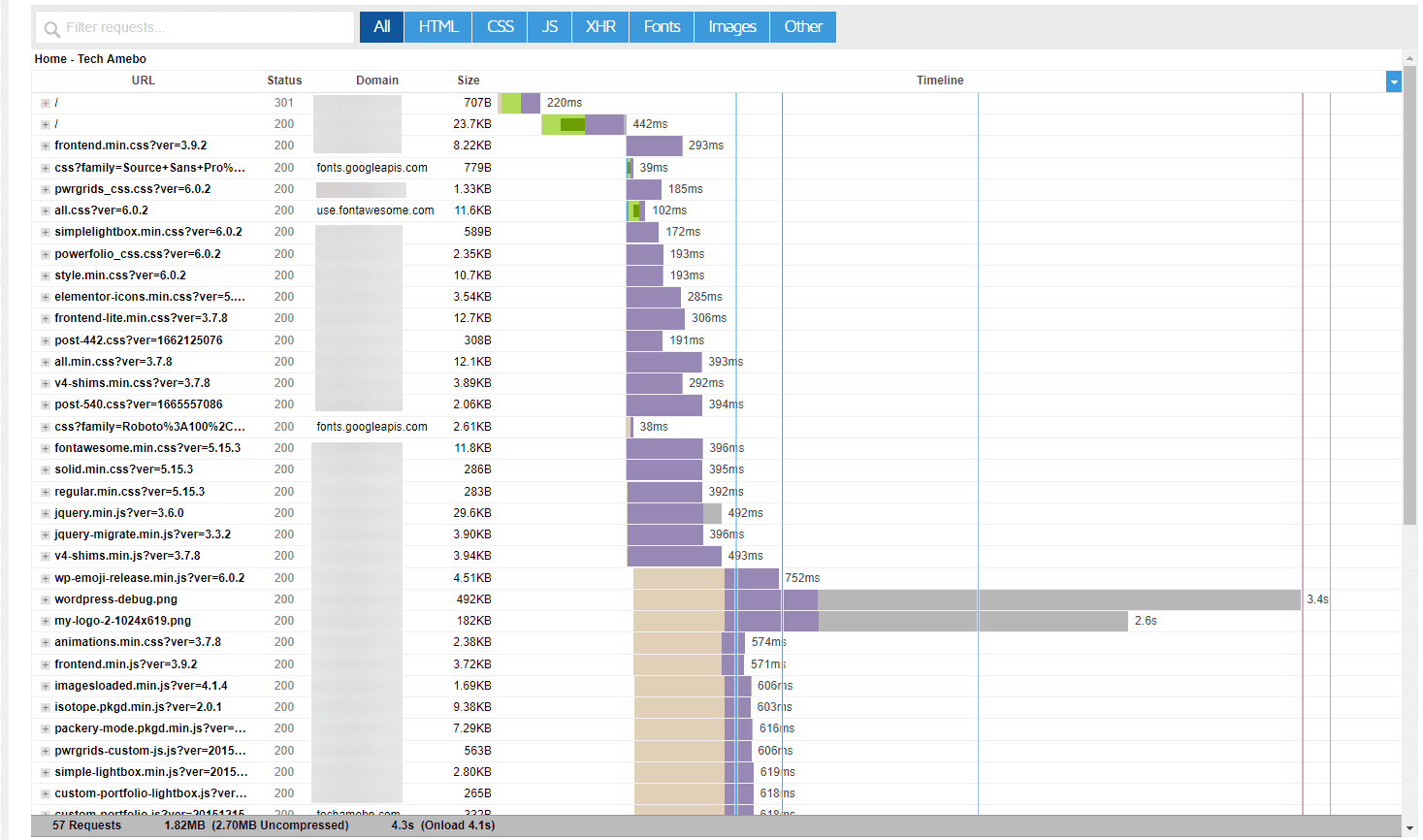Click the vertical scrollbar thumb
The height and width of the screenshot is (840, 1423).
tap(1410, 296)
